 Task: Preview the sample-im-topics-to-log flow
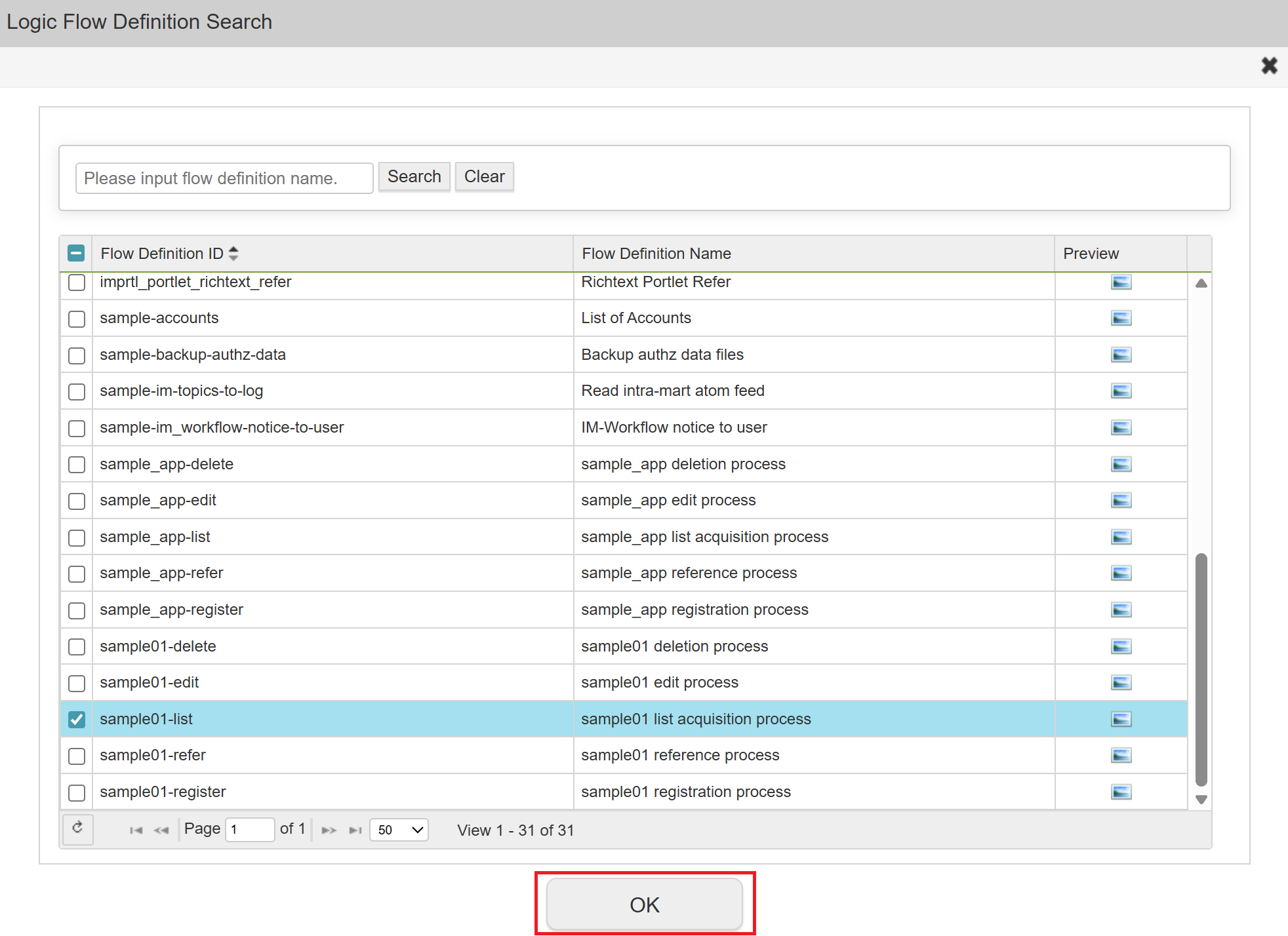1121,391
